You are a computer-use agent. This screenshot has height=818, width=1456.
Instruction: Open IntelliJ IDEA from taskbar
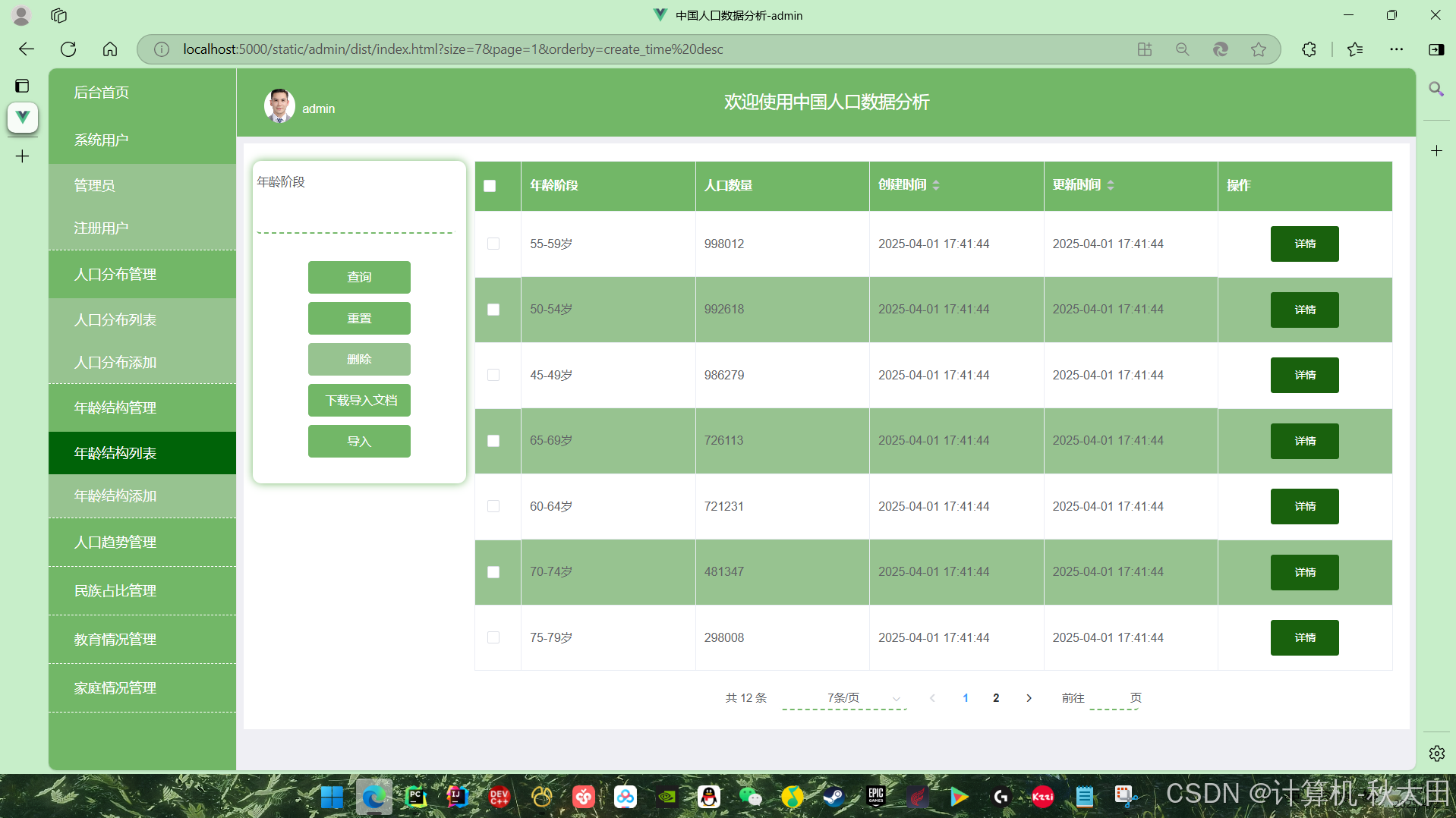(x=458, y=797)
